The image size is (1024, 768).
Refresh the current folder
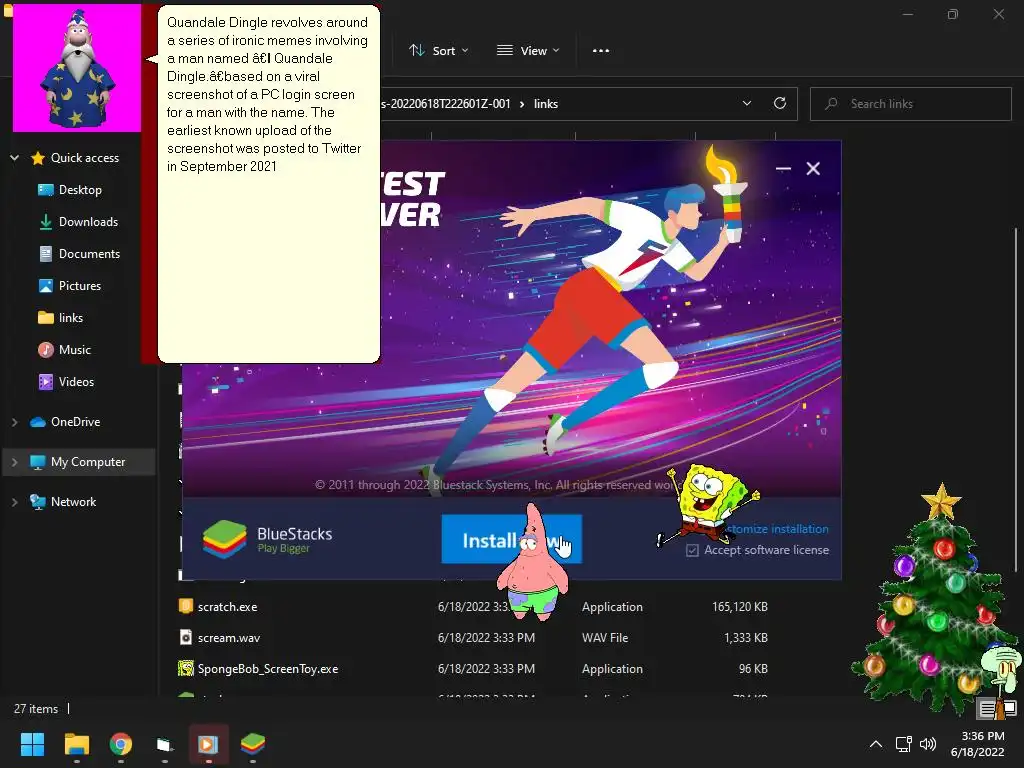pos(780,103)
